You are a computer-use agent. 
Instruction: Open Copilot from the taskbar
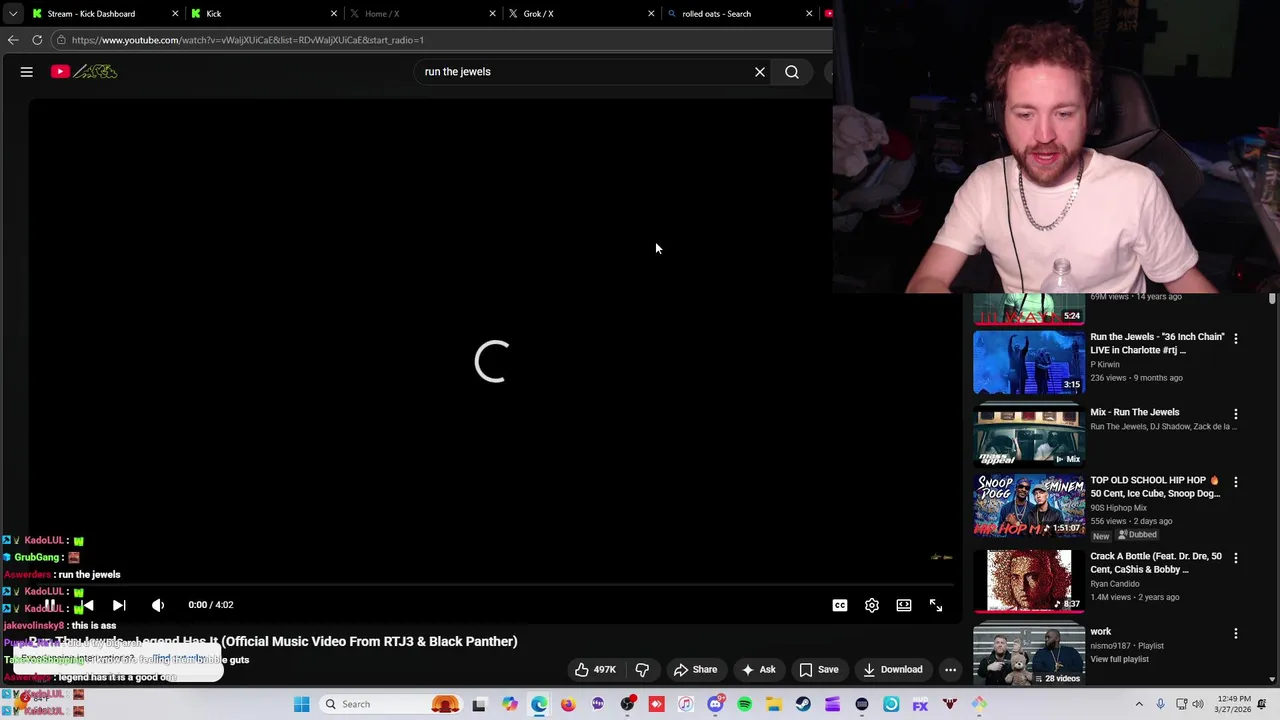(x=510, y=705)
